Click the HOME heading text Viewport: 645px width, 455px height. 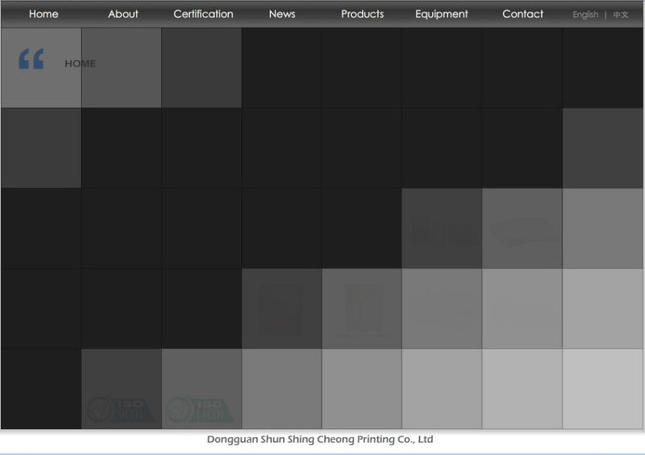[x=80, y=64]
